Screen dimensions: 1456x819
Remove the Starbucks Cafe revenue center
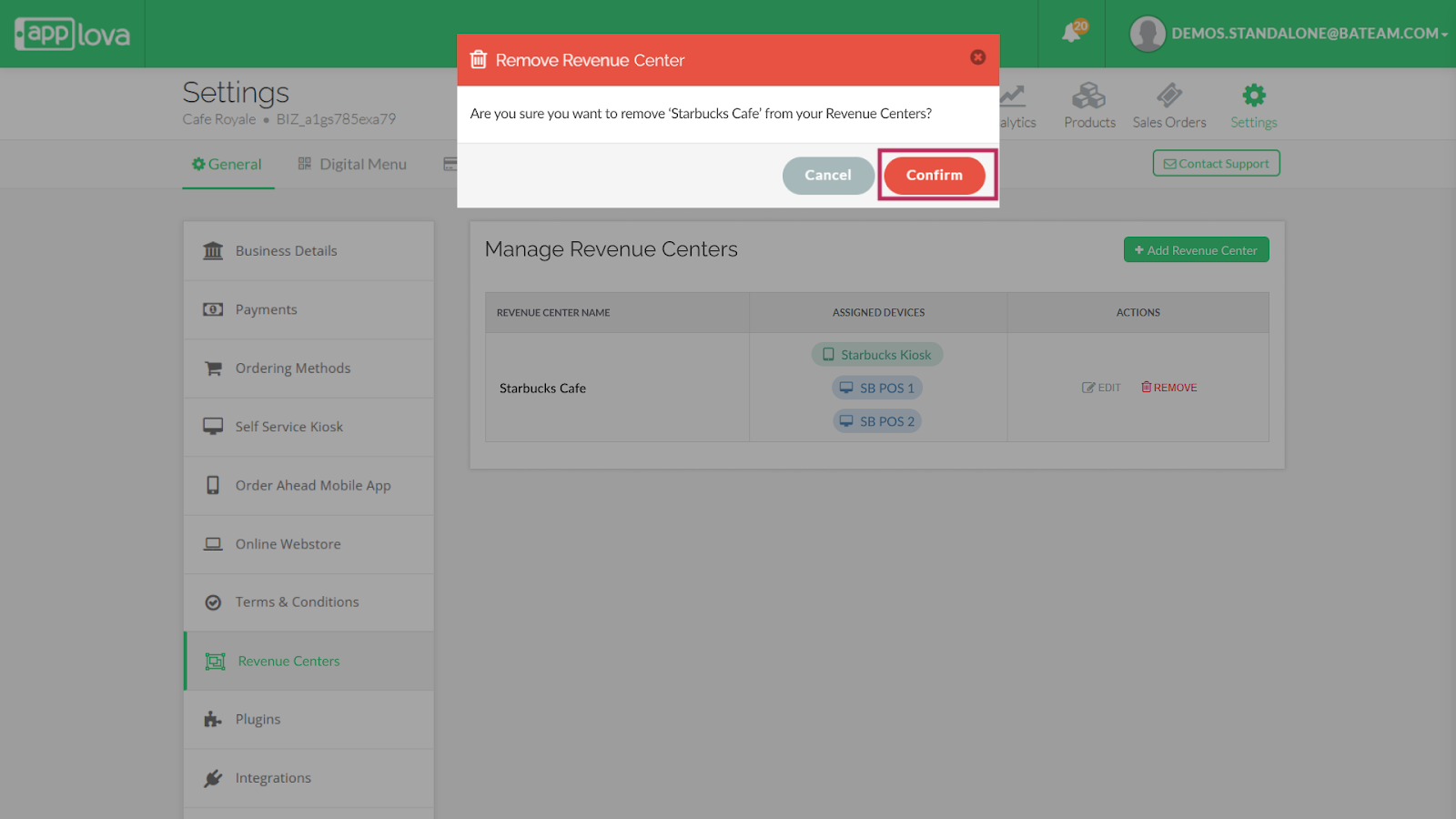coord(1169,388)
